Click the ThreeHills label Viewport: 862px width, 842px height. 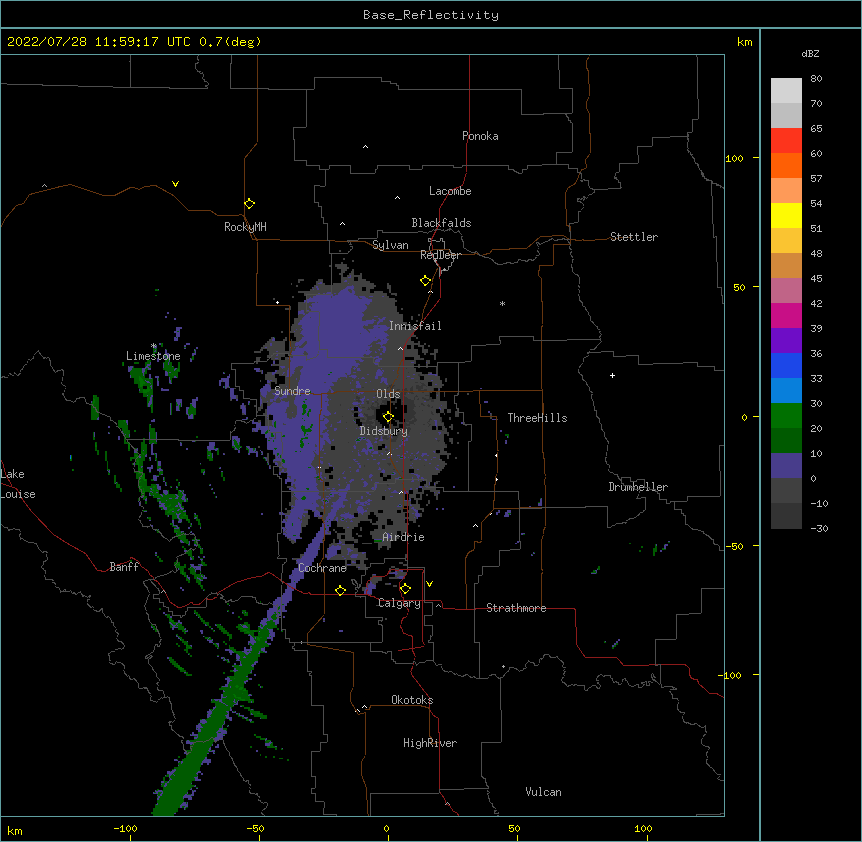coord(537,418)
